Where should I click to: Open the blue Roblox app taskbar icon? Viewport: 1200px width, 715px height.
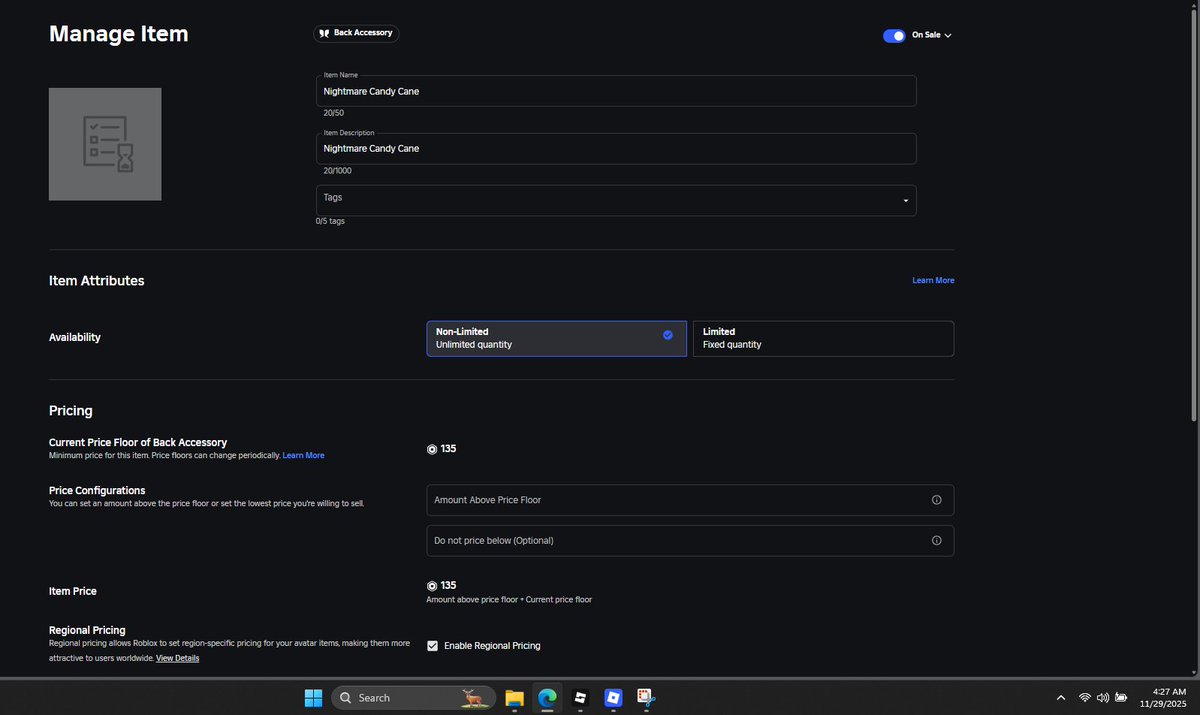tap(613, 697)
